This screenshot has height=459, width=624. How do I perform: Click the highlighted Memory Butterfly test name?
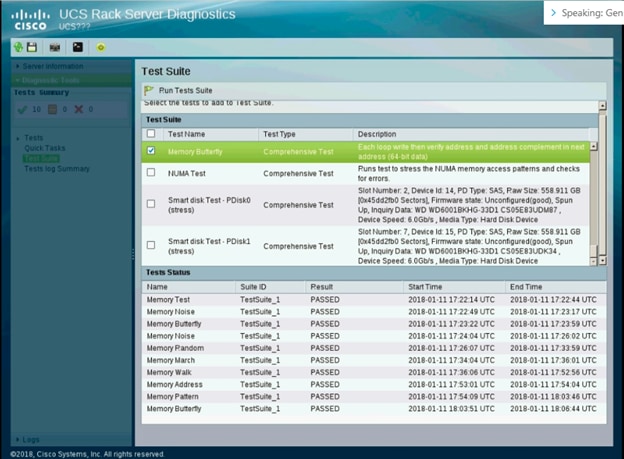(195, 152)
